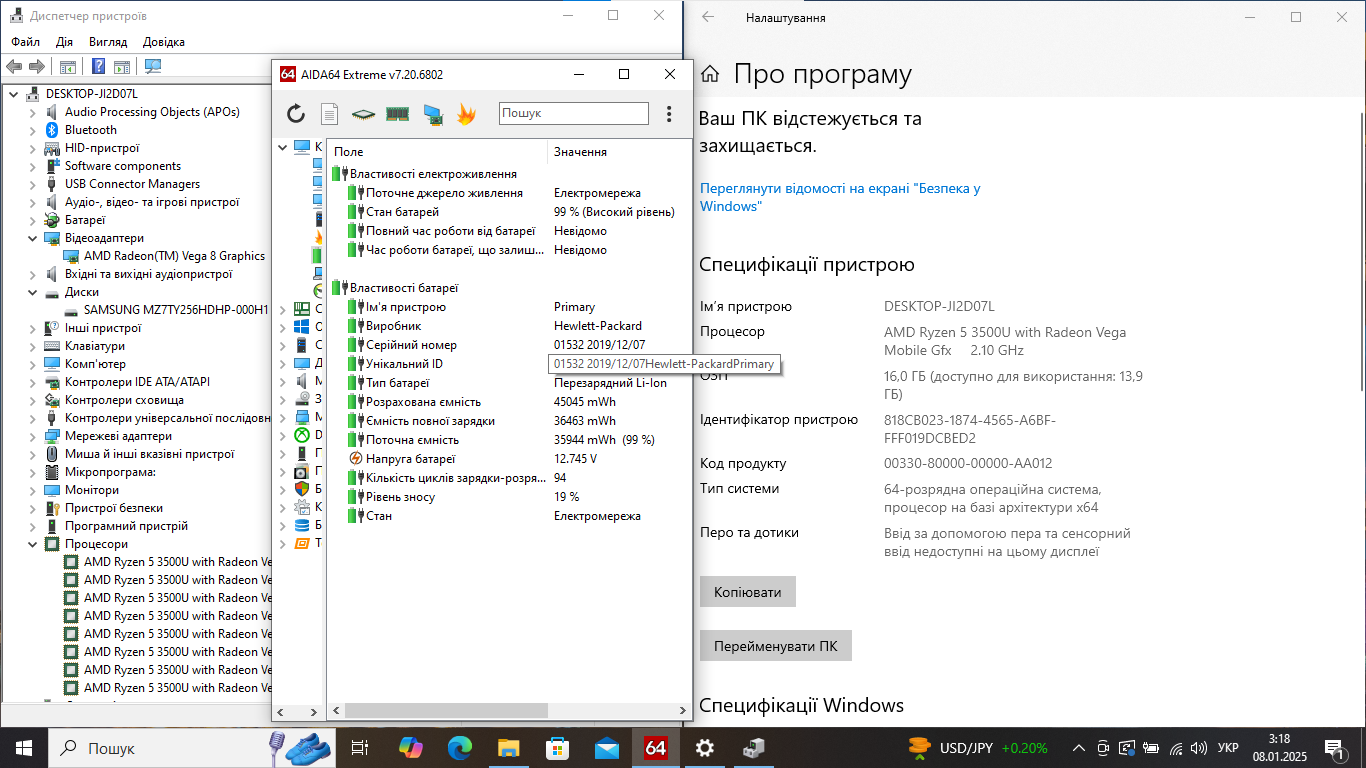Click the Поле column header in AIDA64
The width and height of the screenshot is (1366, 768).
point(438,152)
